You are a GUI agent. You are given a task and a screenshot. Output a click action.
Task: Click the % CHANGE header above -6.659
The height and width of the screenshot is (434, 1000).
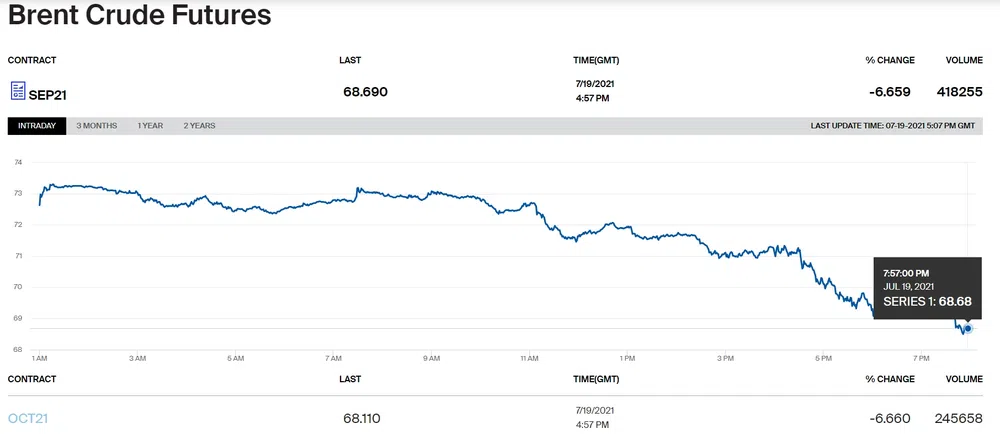pyautogui.click(x=890, y=61)
